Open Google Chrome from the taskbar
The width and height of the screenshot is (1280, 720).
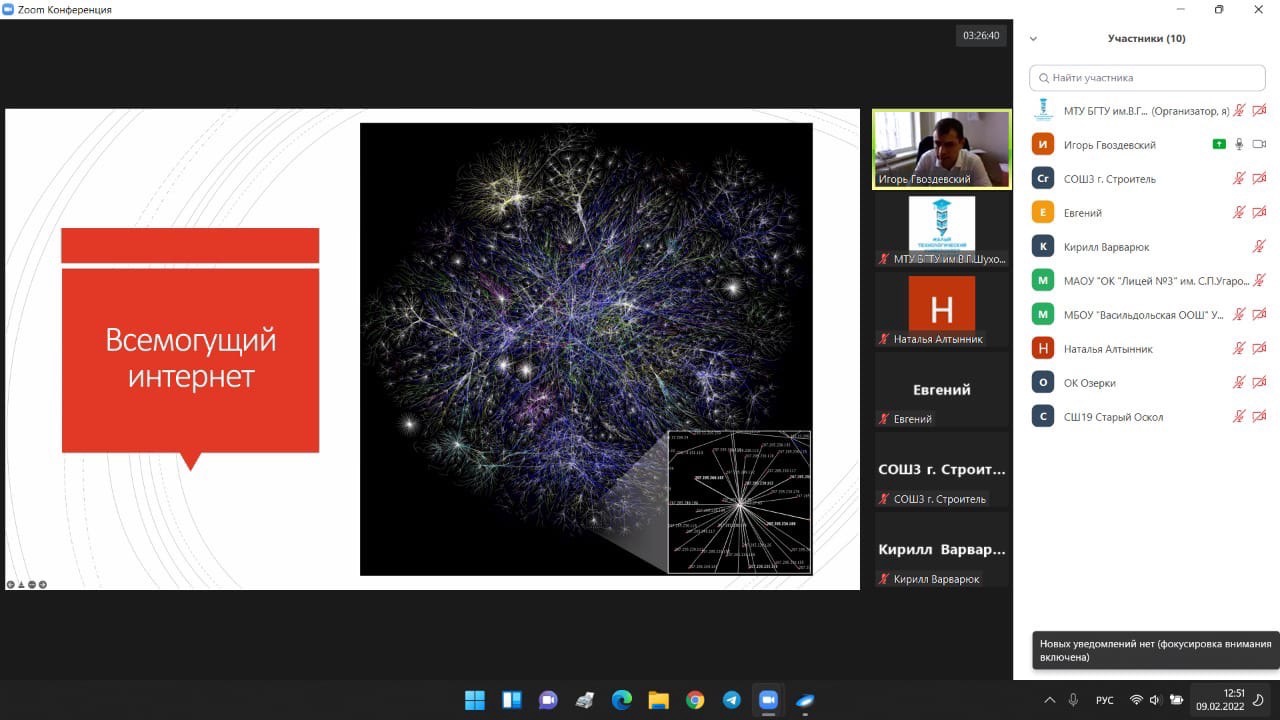click(695, 699)
